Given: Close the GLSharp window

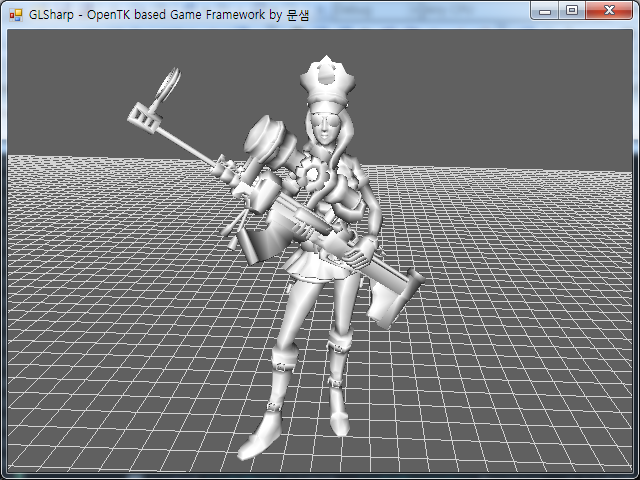Looking at the screenshot, I should [609, 11].
